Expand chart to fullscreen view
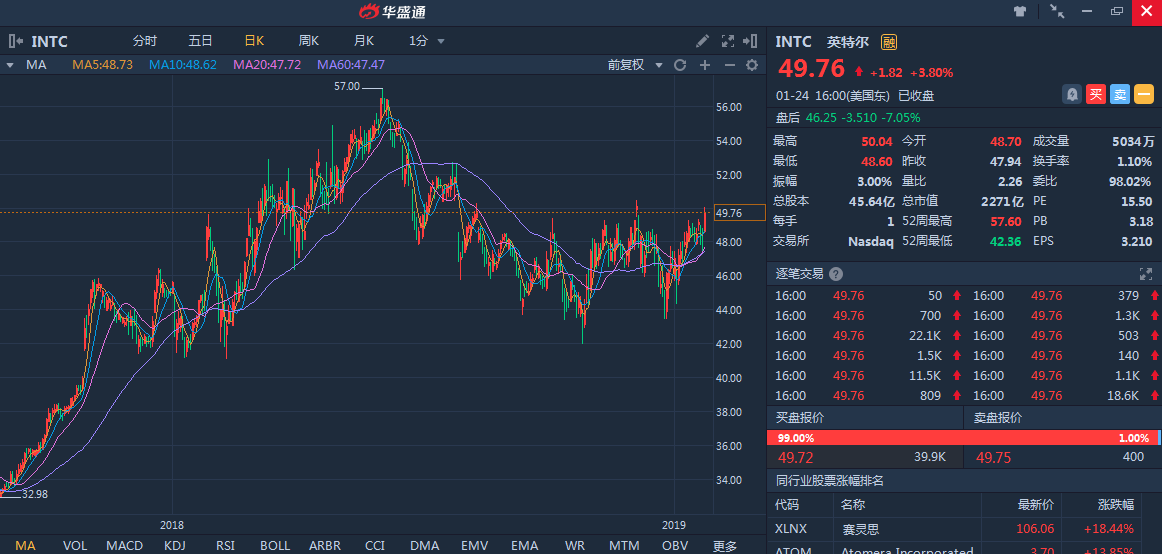This screenshot has width=1162, height=554. (x=728, y=41)
